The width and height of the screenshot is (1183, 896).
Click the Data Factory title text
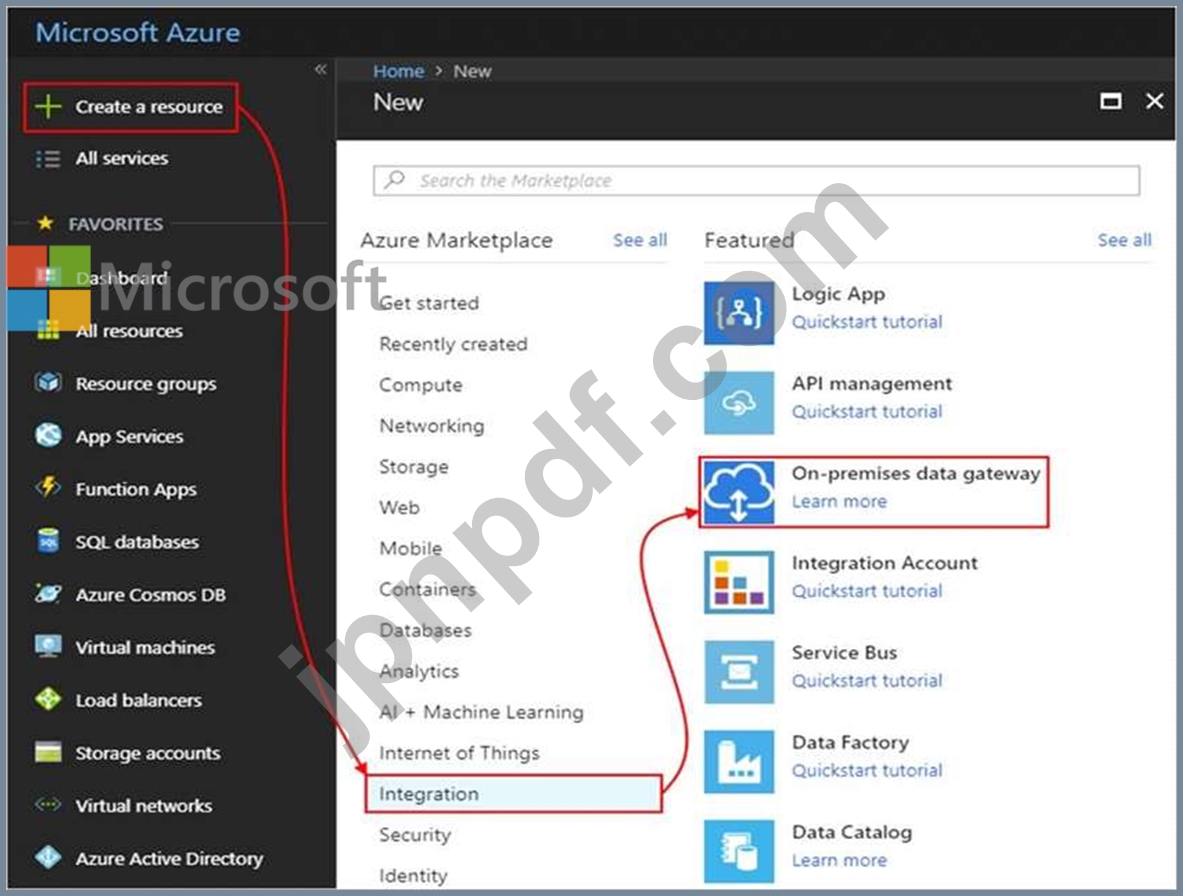850,743
